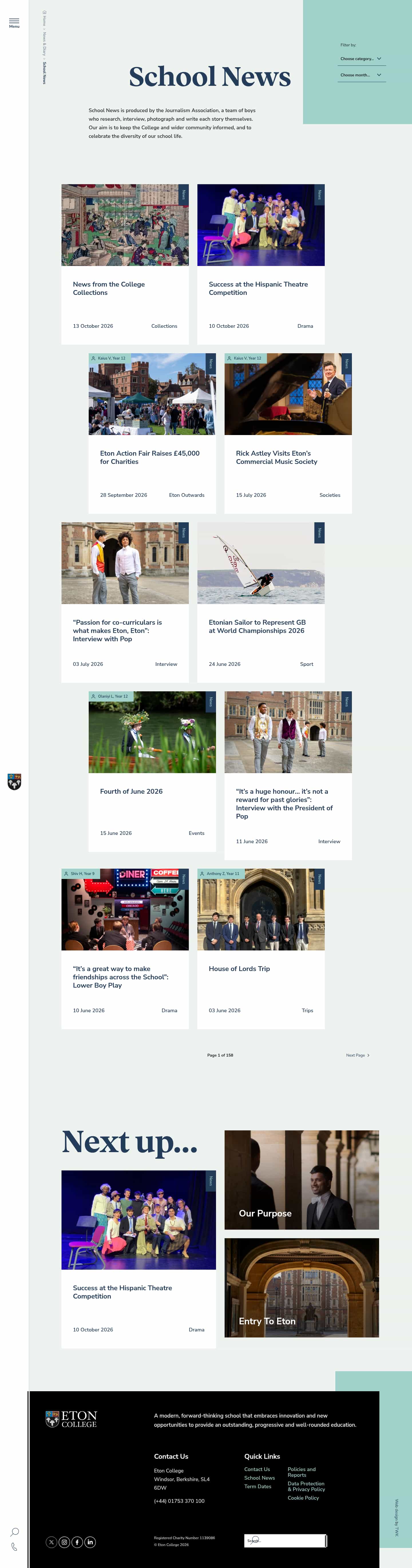Click the Japanese print collections thumbnail
This screenshot has height=1568, width=412.
pyautogui.click(x=125, y=225)
